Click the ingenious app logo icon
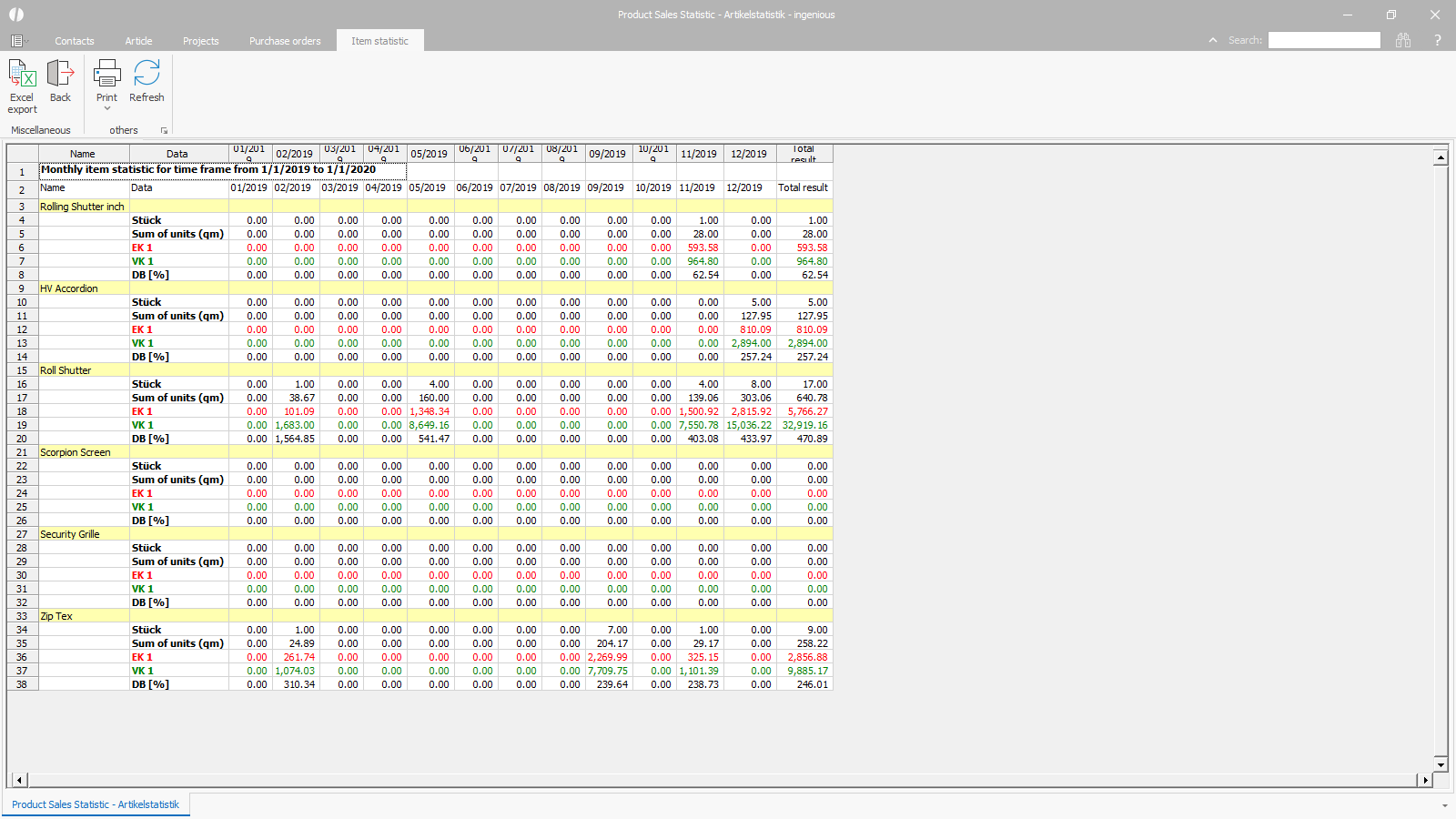Viewport: 1456px width, 819px height. (16, 15)
